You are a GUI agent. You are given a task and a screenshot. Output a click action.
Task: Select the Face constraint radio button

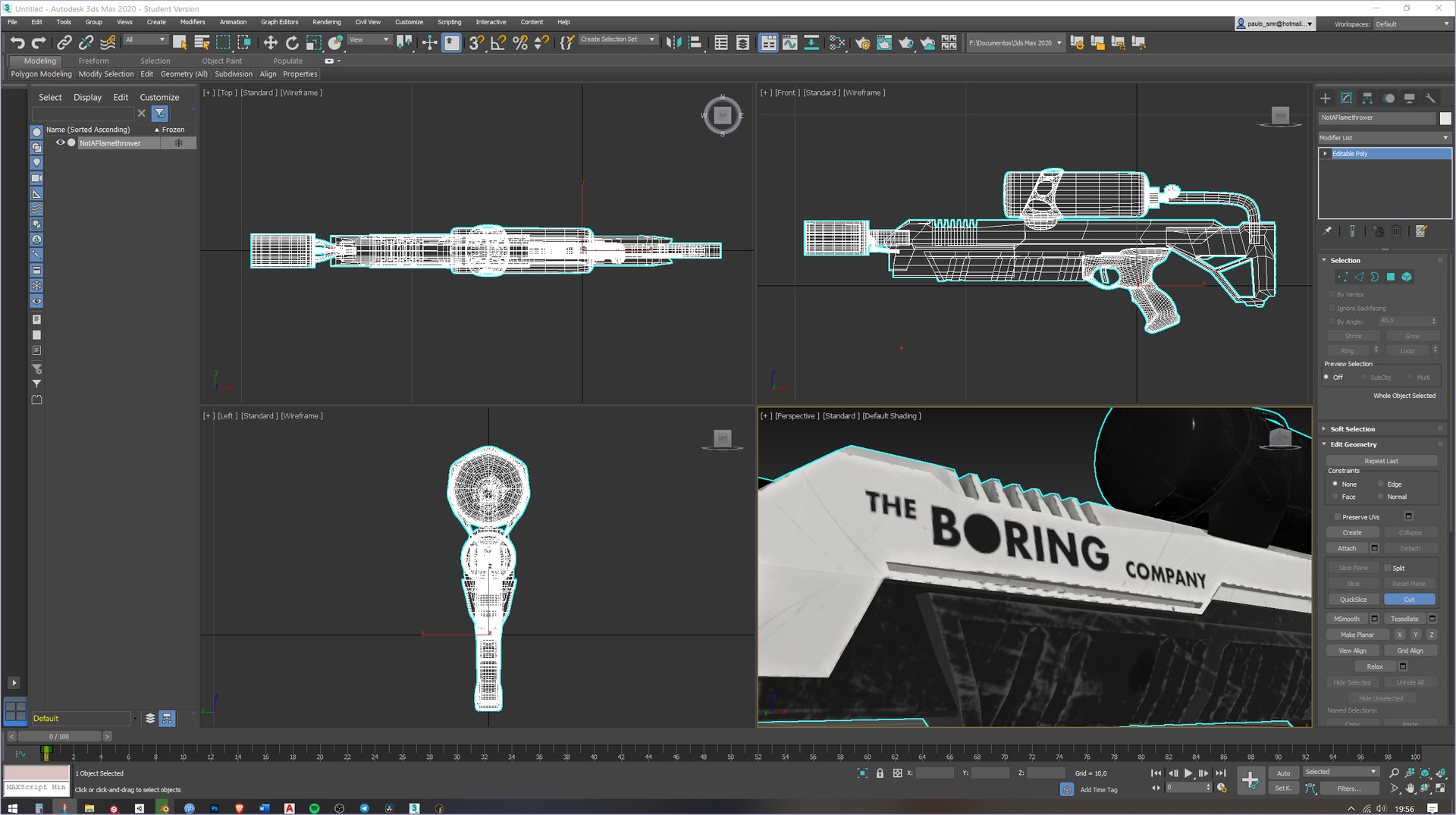pyautogui.click(x=1335, y=497)
